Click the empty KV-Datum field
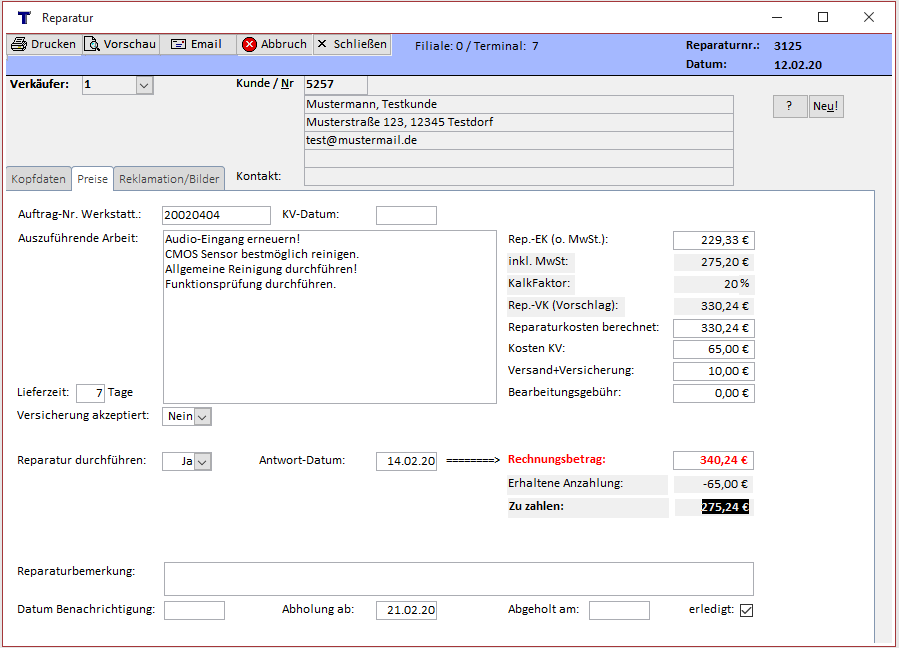The height and width of the screenshot is (648, 899). 406,216
